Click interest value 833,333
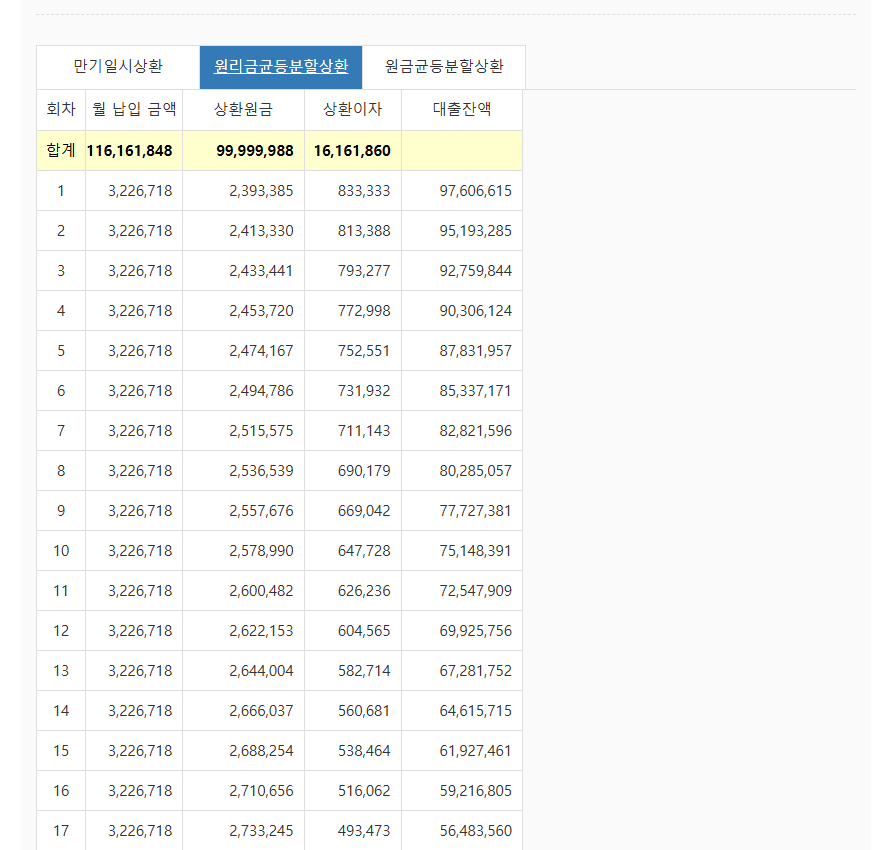This screenshot has height=850, width=891. [364, 191]
